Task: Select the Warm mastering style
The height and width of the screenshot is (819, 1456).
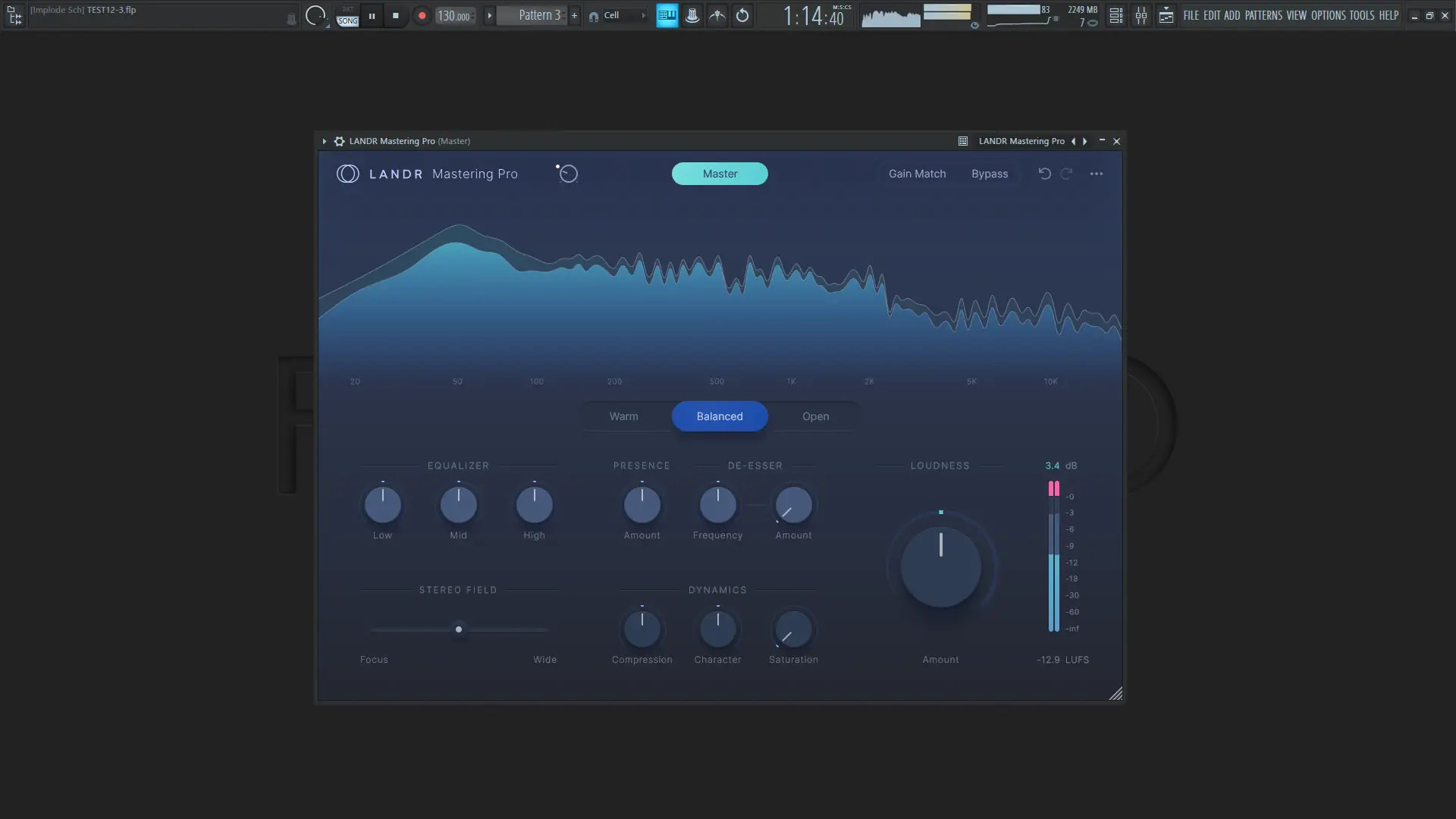Action: click(623, 416)
